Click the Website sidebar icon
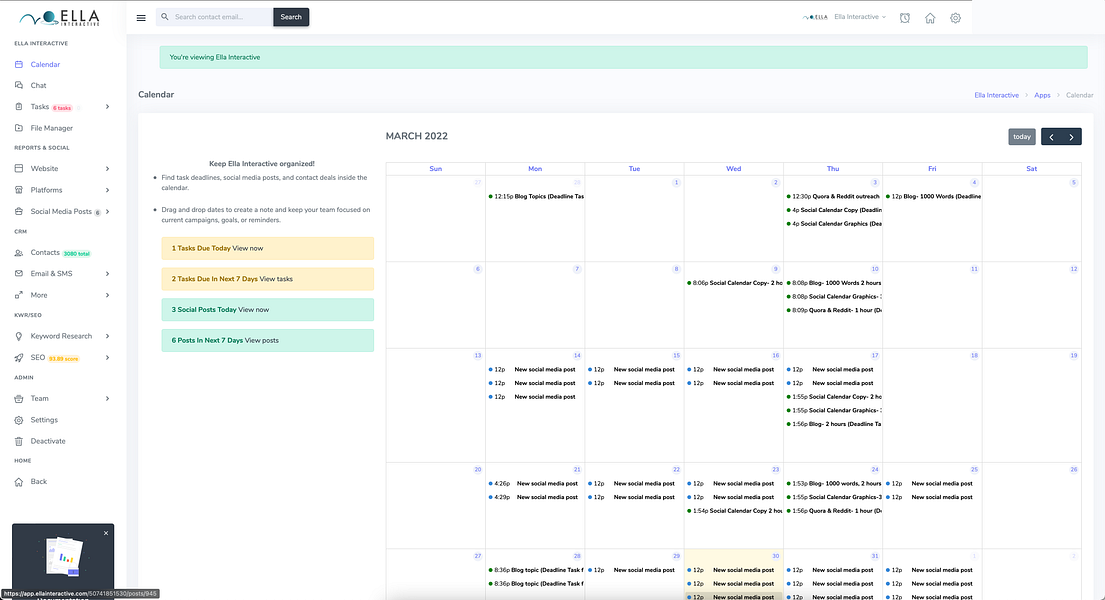Screen dimensions: 1105x600 pos(19,169)
